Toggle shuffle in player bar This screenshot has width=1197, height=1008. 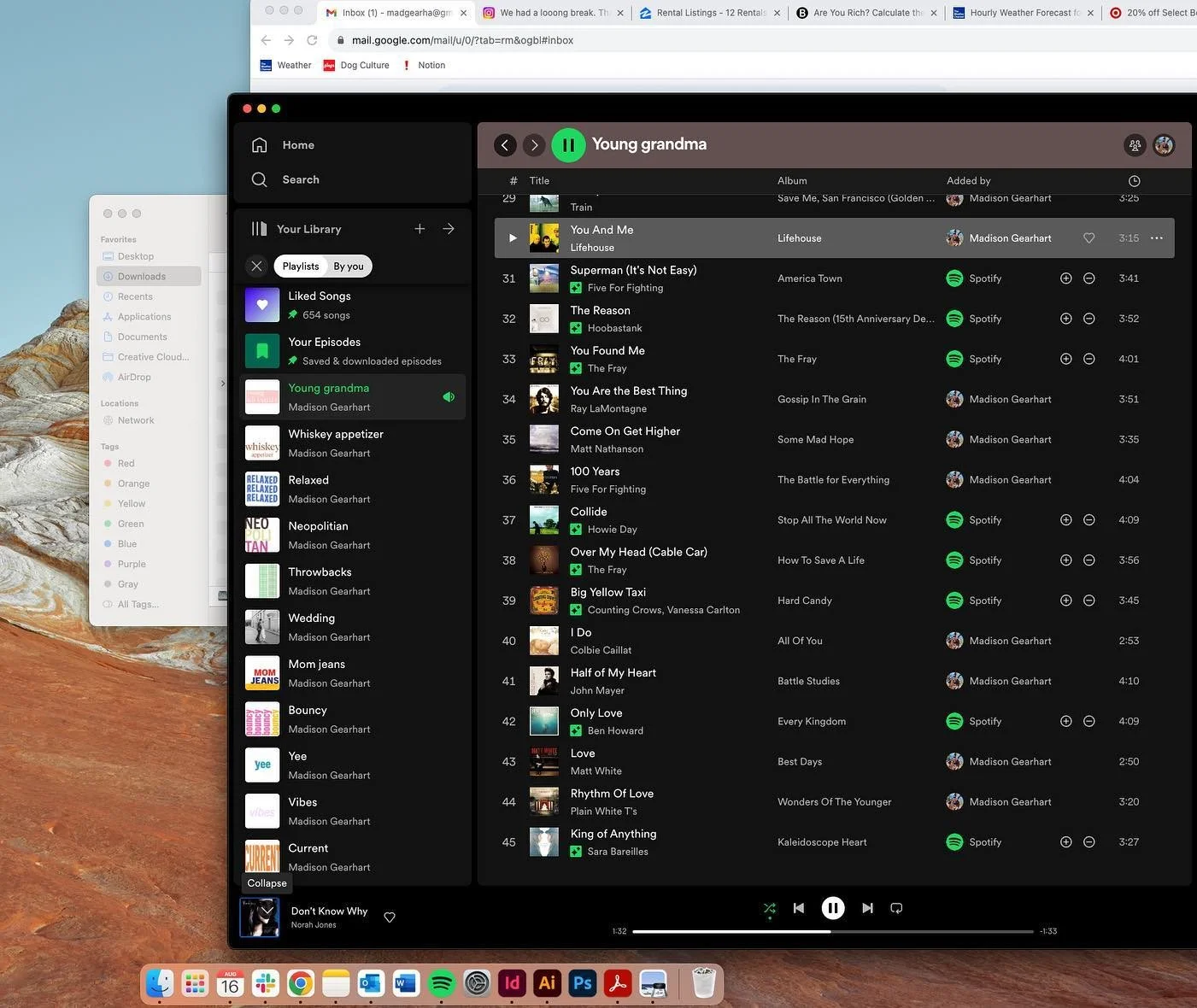tap(770, 908)
